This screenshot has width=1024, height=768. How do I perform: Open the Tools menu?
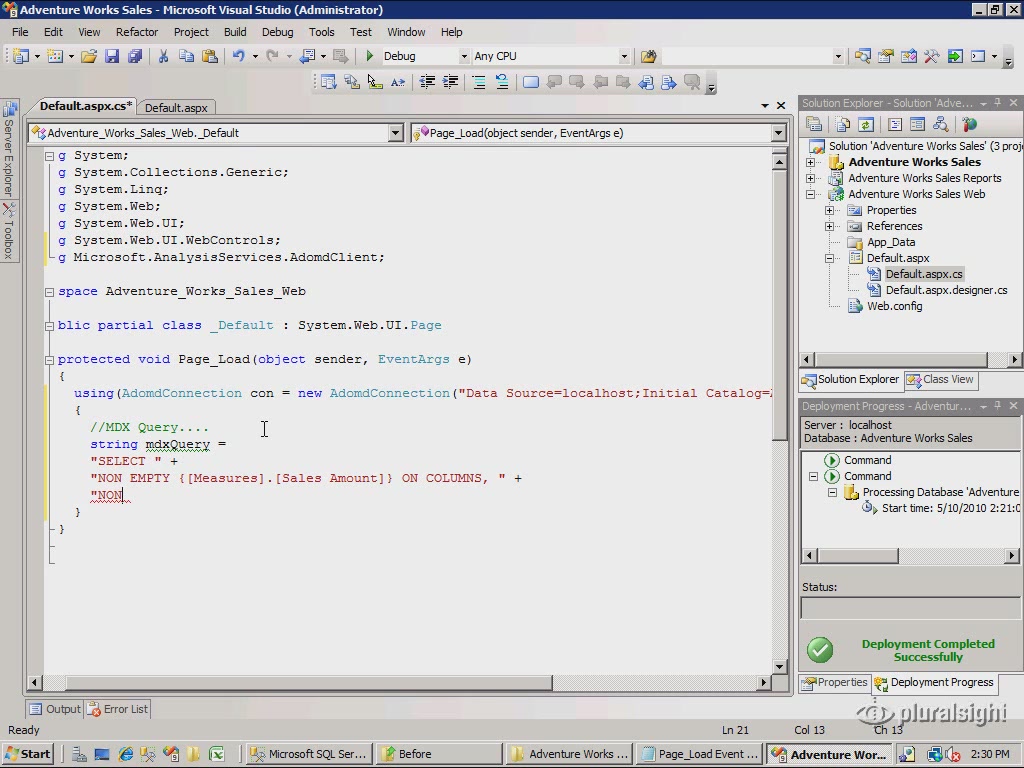(x=321, y=32)
